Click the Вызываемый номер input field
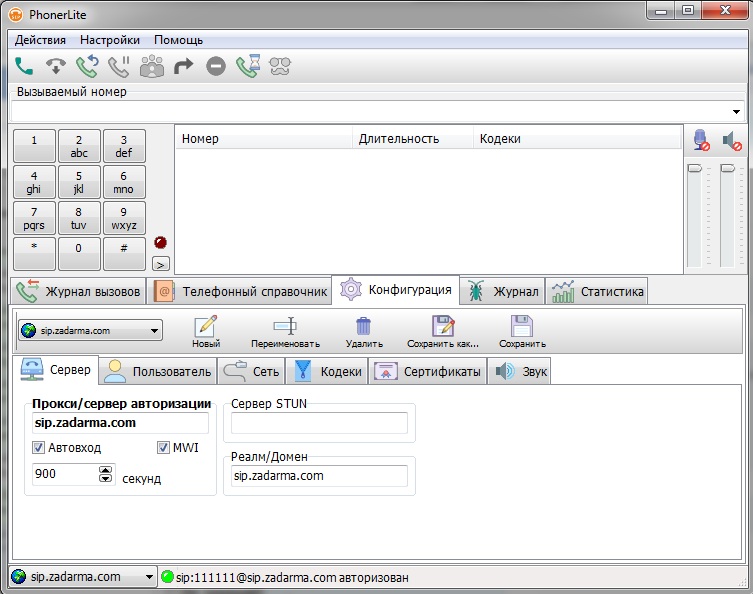 377,111
